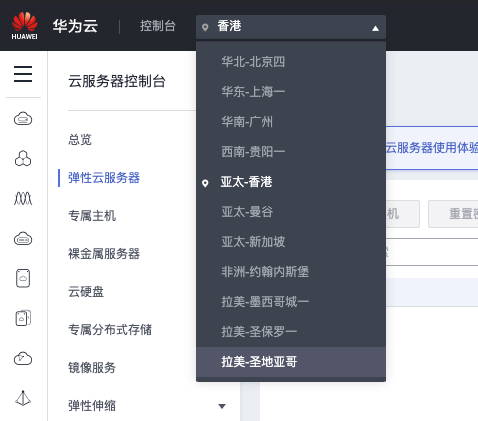Select region 拉美-墨西哥城一
This screenshot has width=478, height=421.
(x=291, y=302)
